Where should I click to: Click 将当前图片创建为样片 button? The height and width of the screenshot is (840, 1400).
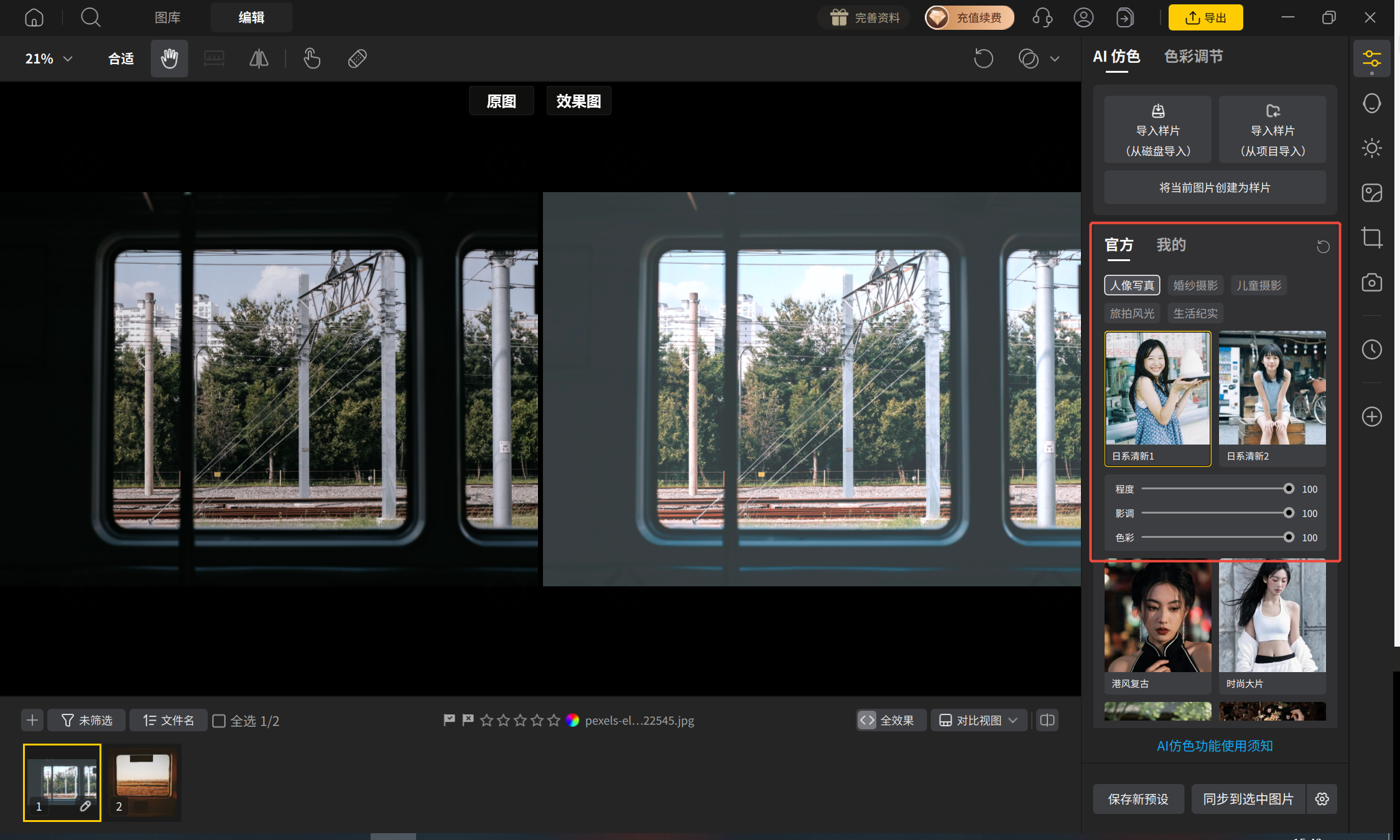pos(1215,188)
